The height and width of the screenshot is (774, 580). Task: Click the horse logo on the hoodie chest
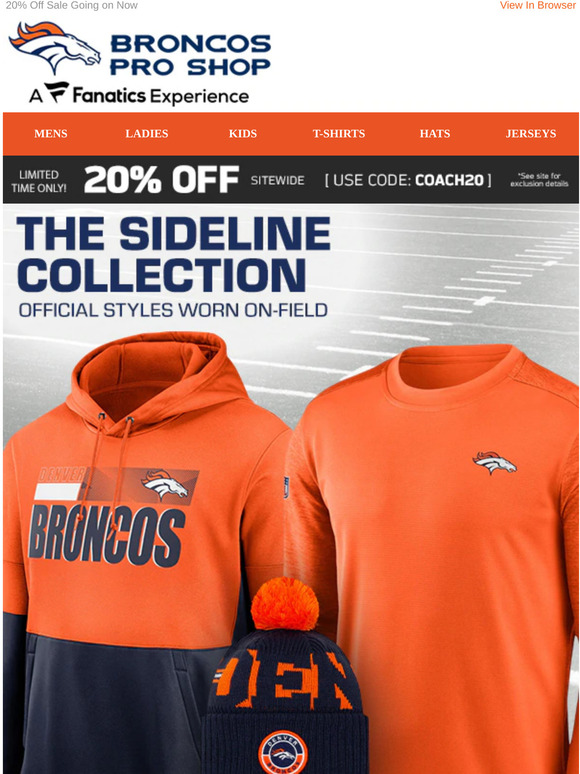pyautogui.click(x=165, y=485)
